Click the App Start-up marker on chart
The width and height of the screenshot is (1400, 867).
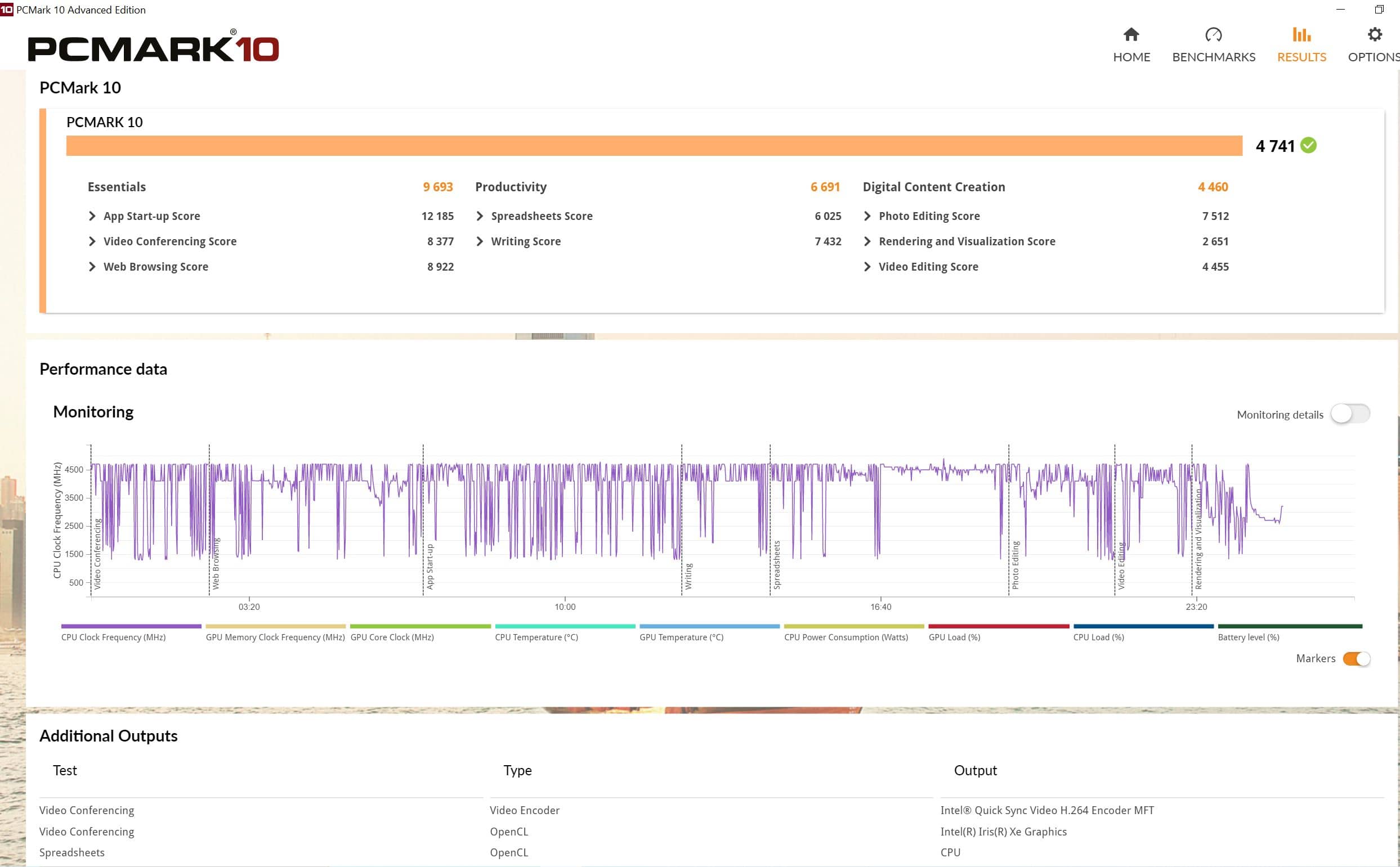[x=430, y=567]
